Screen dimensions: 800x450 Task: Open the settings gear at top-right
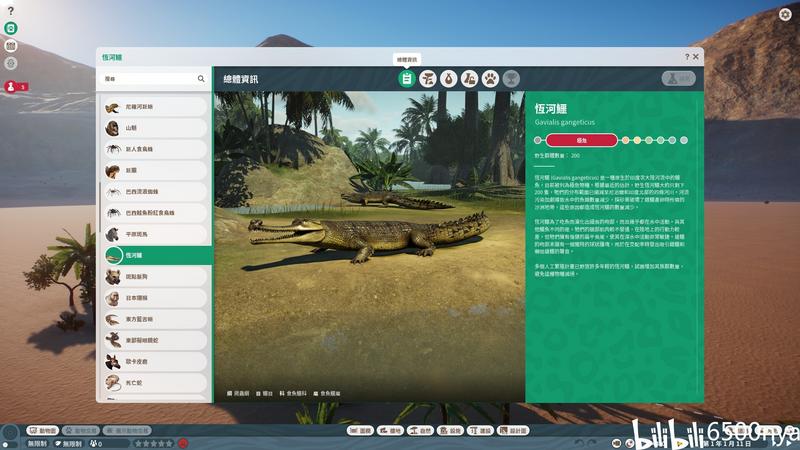point(785,14)
